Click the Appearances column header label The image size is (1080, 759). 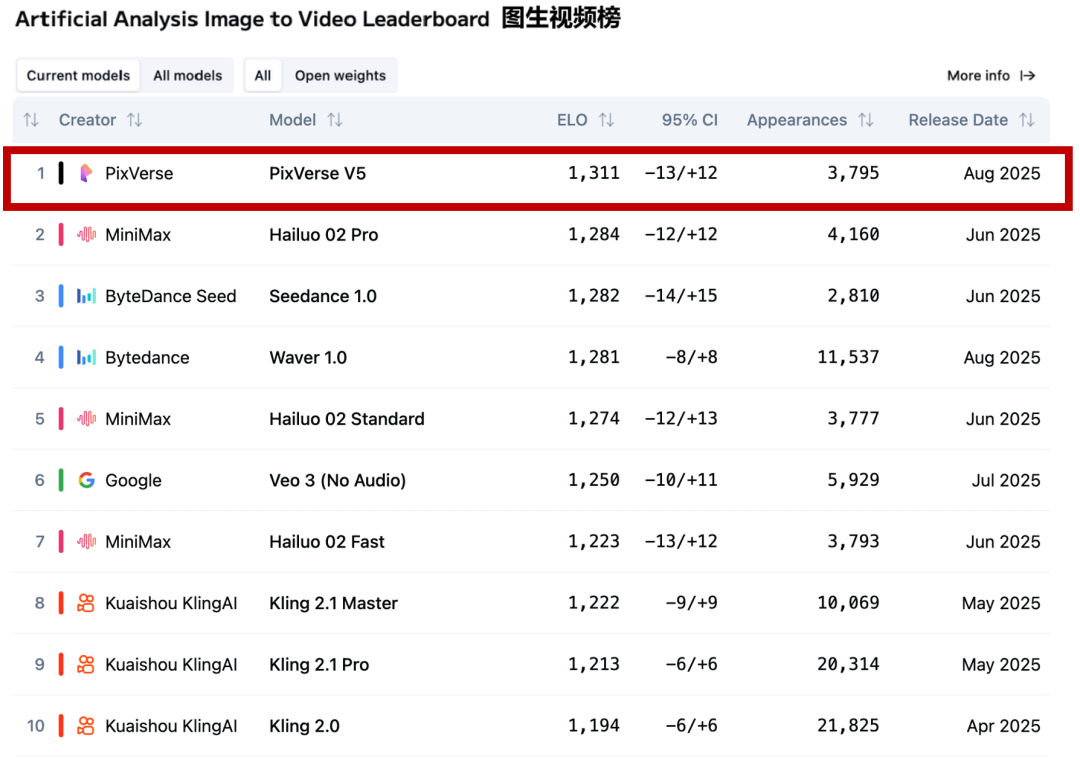797,121
